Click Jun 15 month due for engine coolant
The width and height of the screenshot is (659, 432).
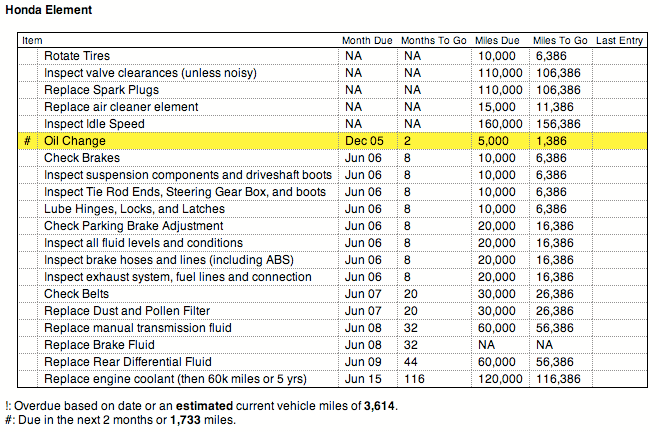pos(363,379)
